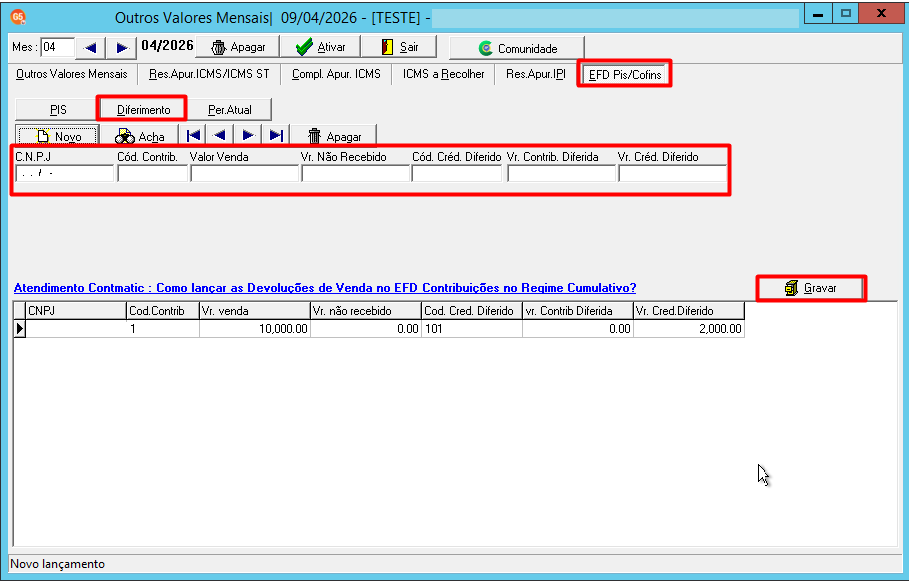Click the Cód. Créd. Diferido input field

(x=457, y=173)
